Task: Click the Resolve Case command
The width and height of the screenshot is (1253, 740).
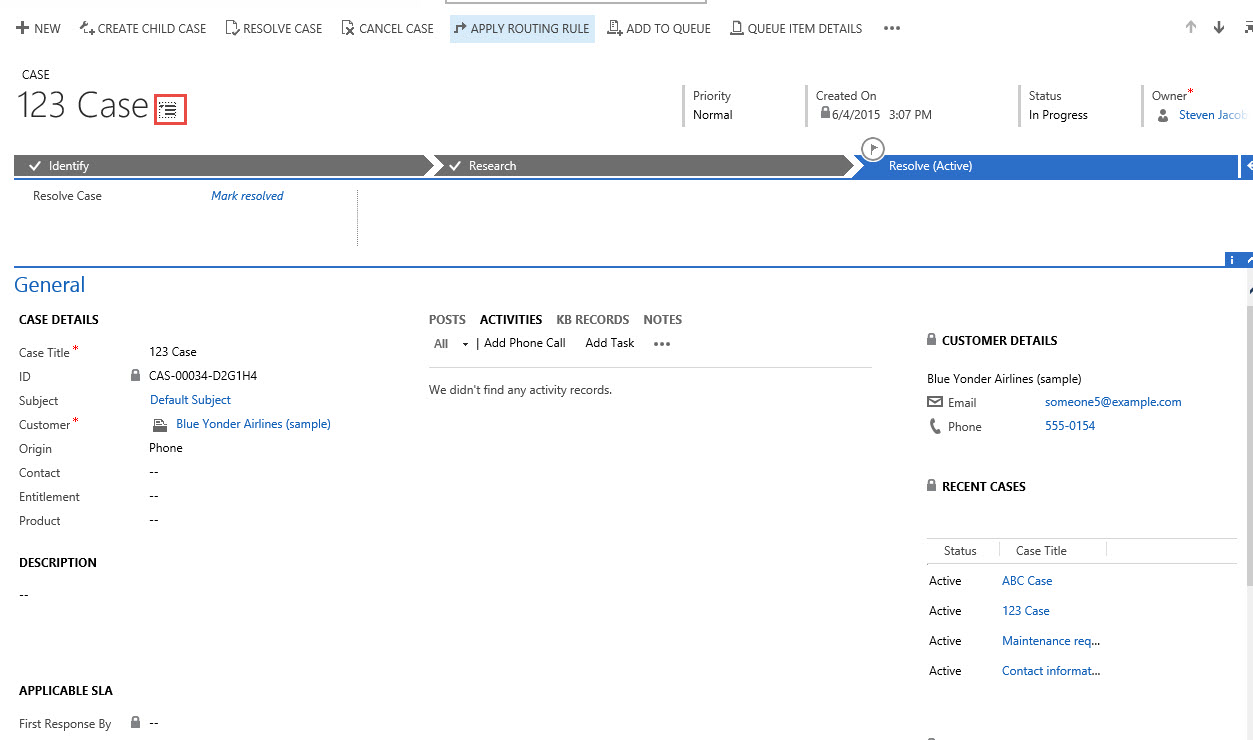Action: coord(274,28)
